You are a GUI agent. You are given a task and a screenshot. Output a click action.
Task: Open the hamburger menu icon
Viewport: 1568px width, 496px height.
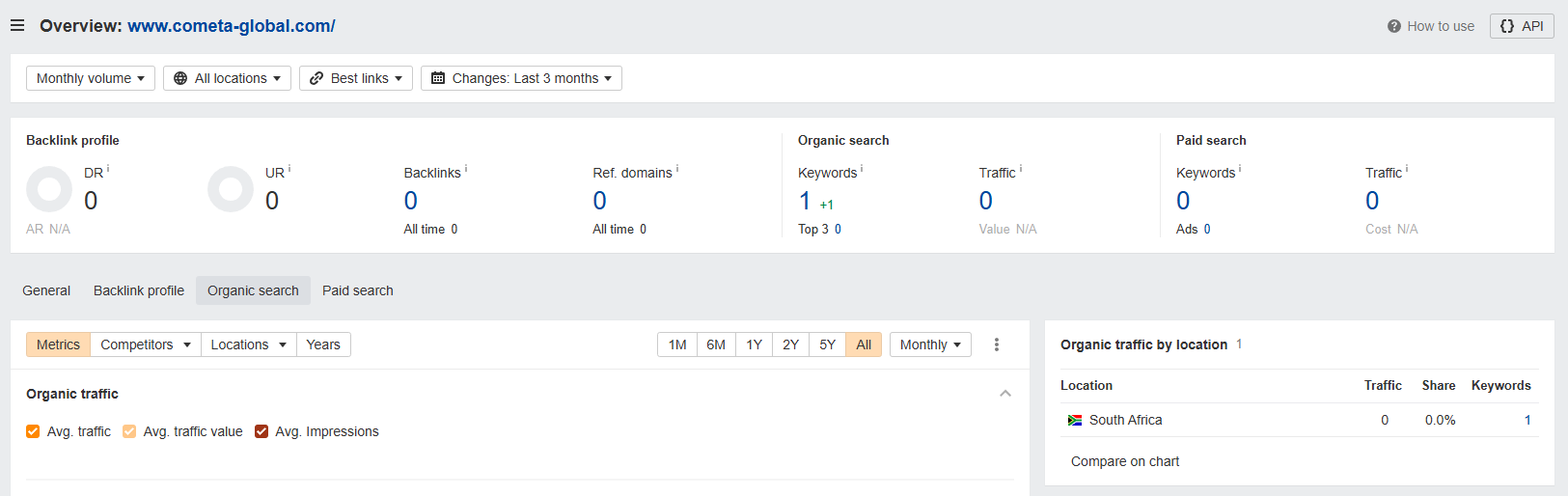(x=17, y=26)
